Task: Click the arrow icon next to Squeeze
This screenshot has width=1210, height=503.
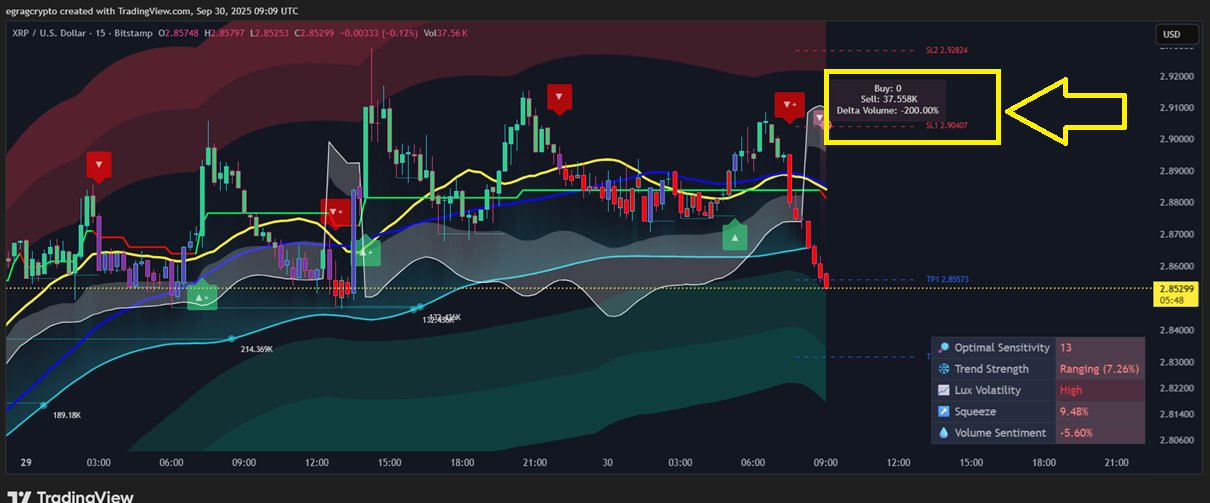Action: tap(944, 411)
